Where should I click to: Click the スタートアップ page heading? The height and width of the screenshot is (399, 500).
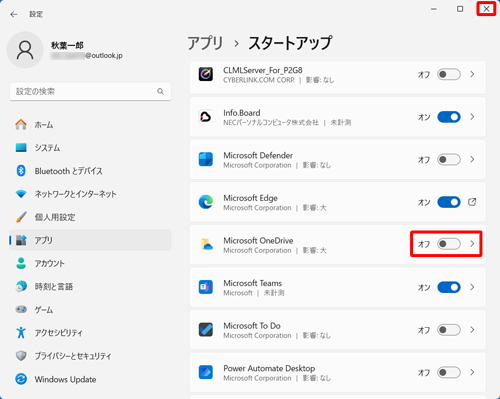(290, 43)
